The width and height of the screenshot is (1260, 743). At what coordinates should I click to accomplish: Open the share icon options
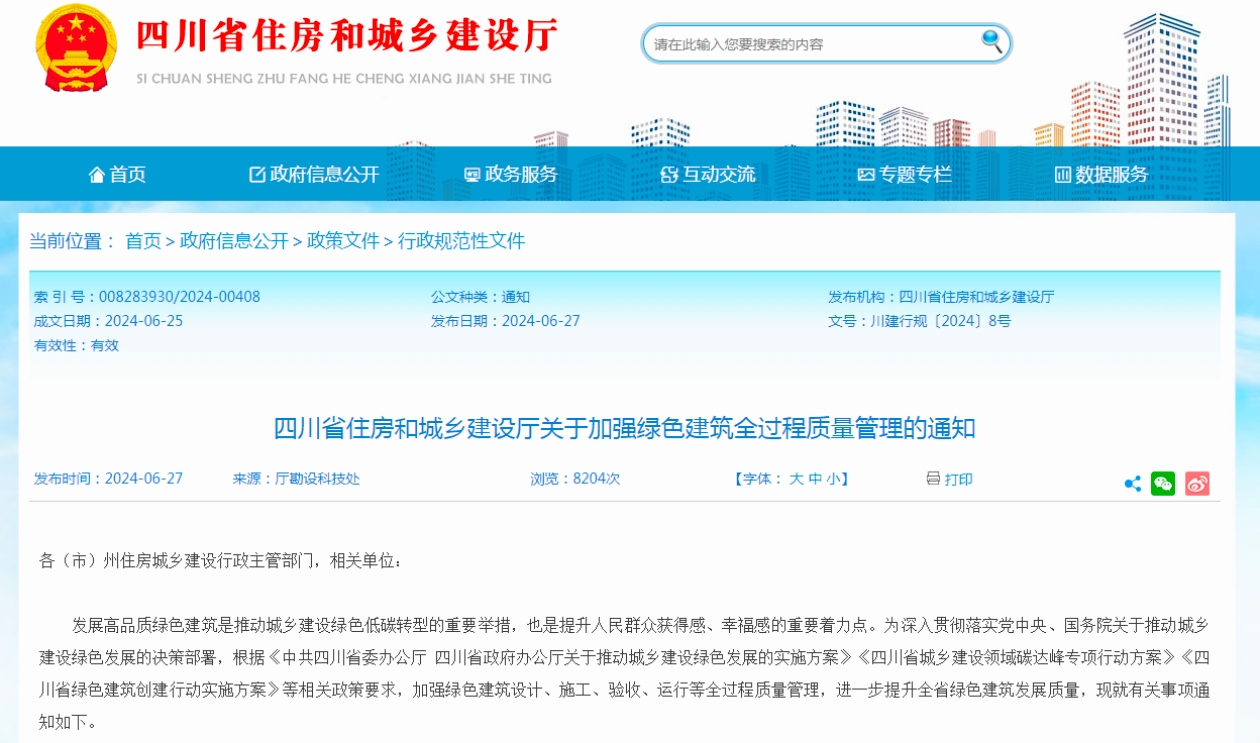coord(1132,484)
